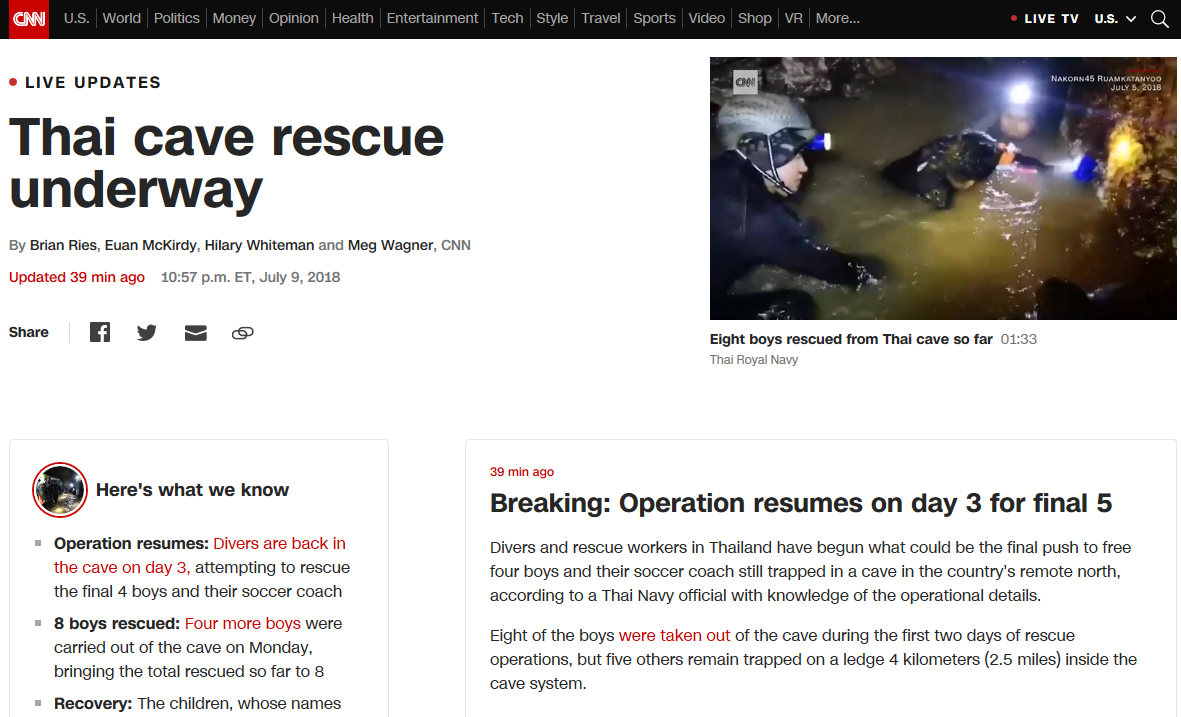Image resolution: width=1181 pixels, height=717 pixels.
Task: Go to the VR section
Action: tap(794, 18)
